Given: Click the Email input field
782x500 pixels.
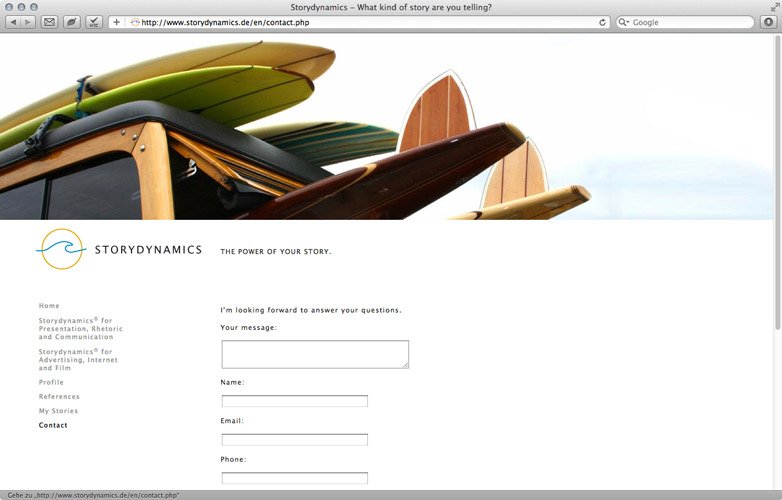Looking at the screenshot, I should [x=294, y=439].
